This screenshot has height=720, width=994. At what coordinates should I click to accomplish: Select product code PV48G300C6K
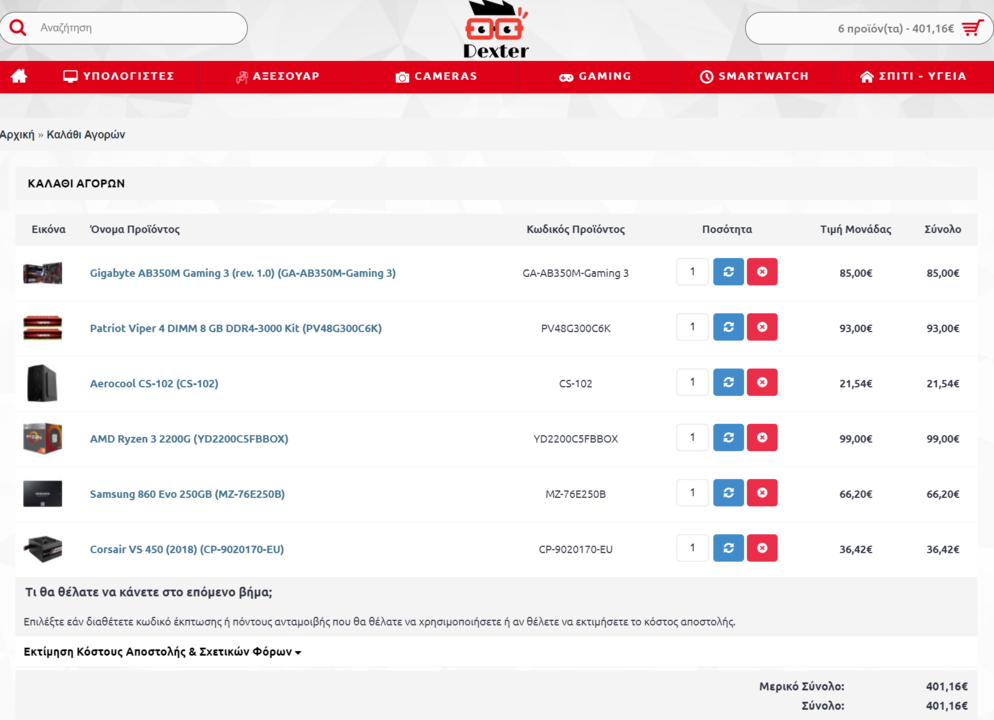pos(576,328)
